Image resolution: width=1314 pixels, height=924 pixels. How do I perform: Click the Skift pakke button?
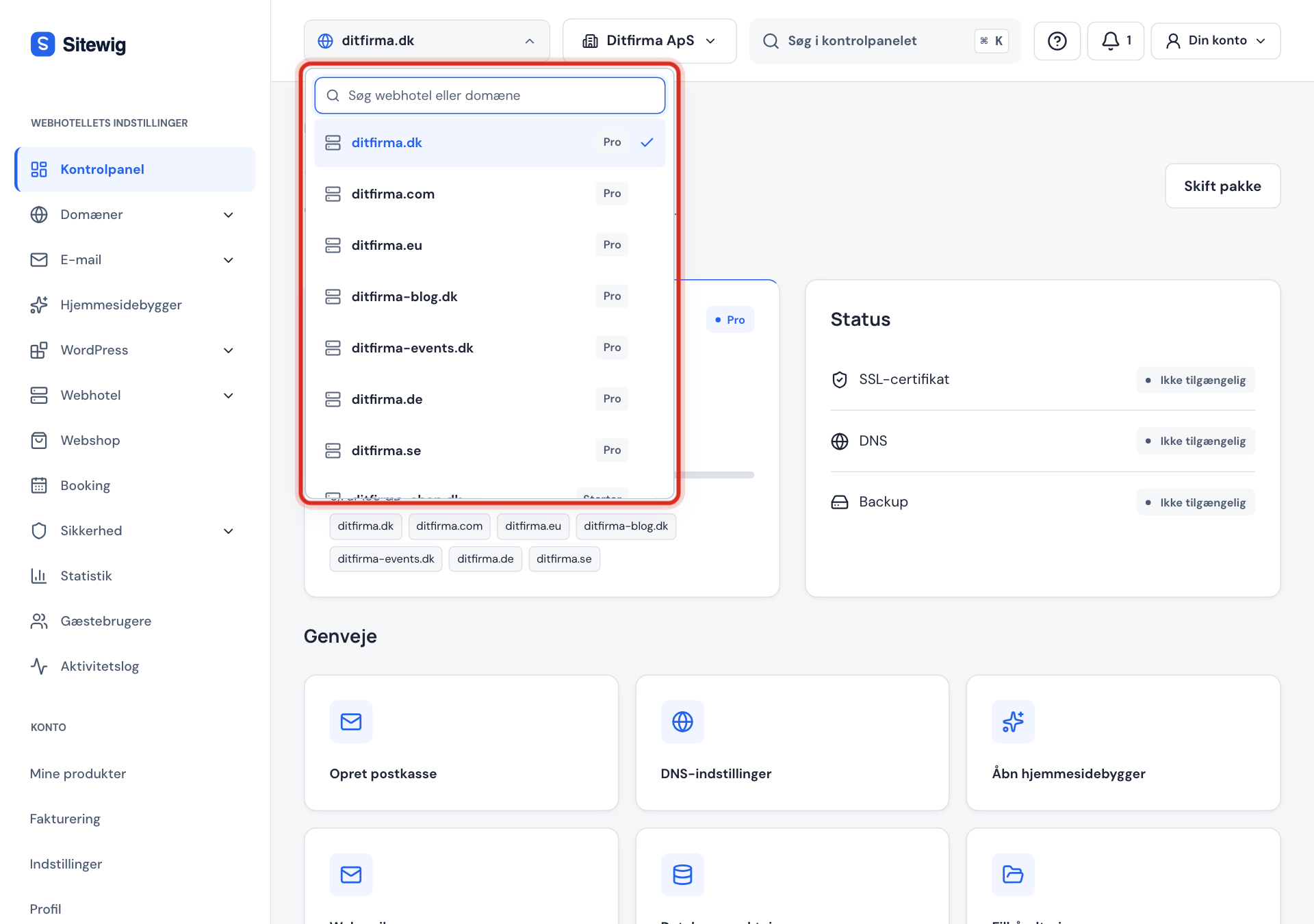[x=1222, y=186]
